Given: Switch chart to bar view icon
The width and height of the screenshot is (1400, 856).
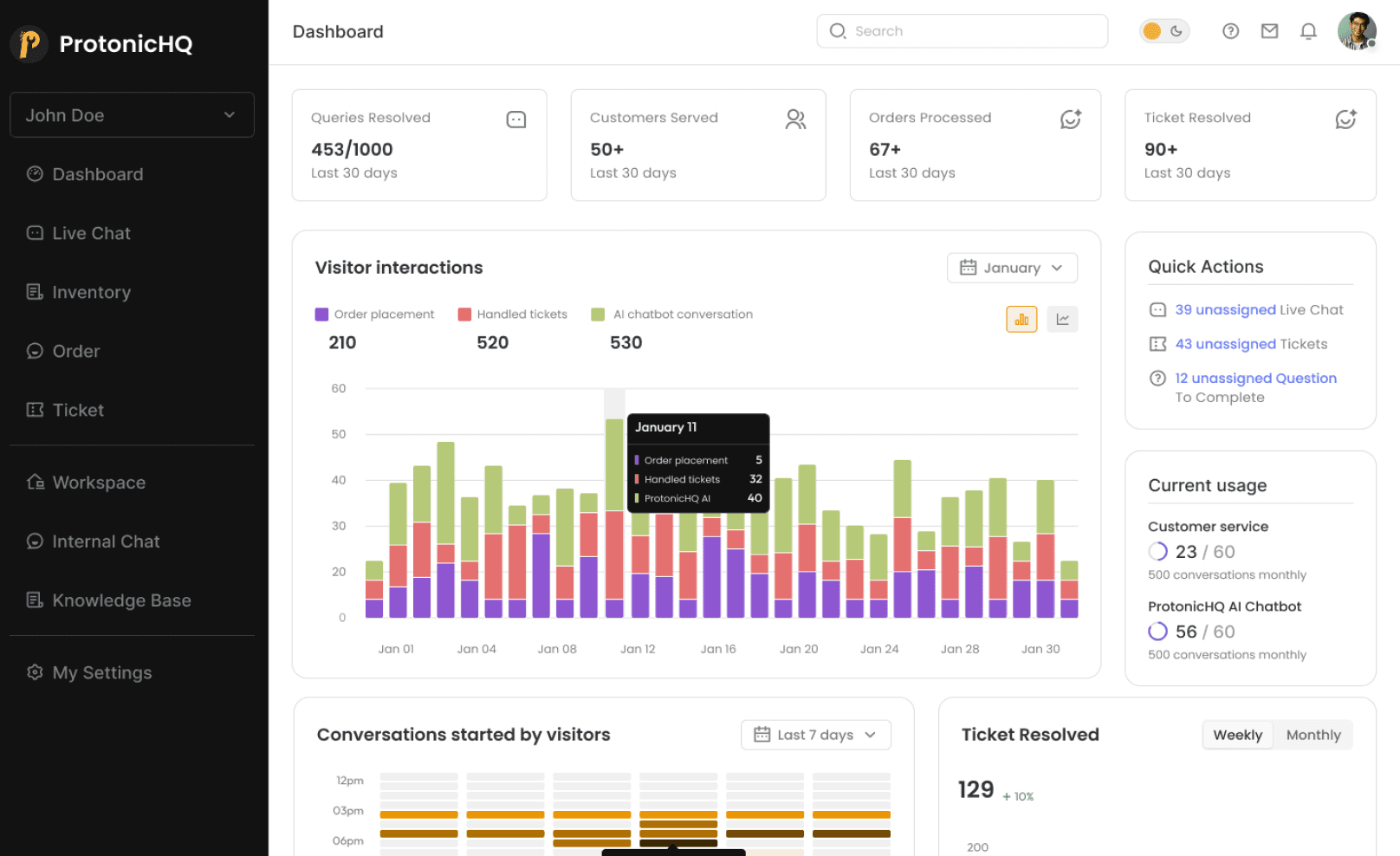Looking at the screenshot, I should 1021,320.
